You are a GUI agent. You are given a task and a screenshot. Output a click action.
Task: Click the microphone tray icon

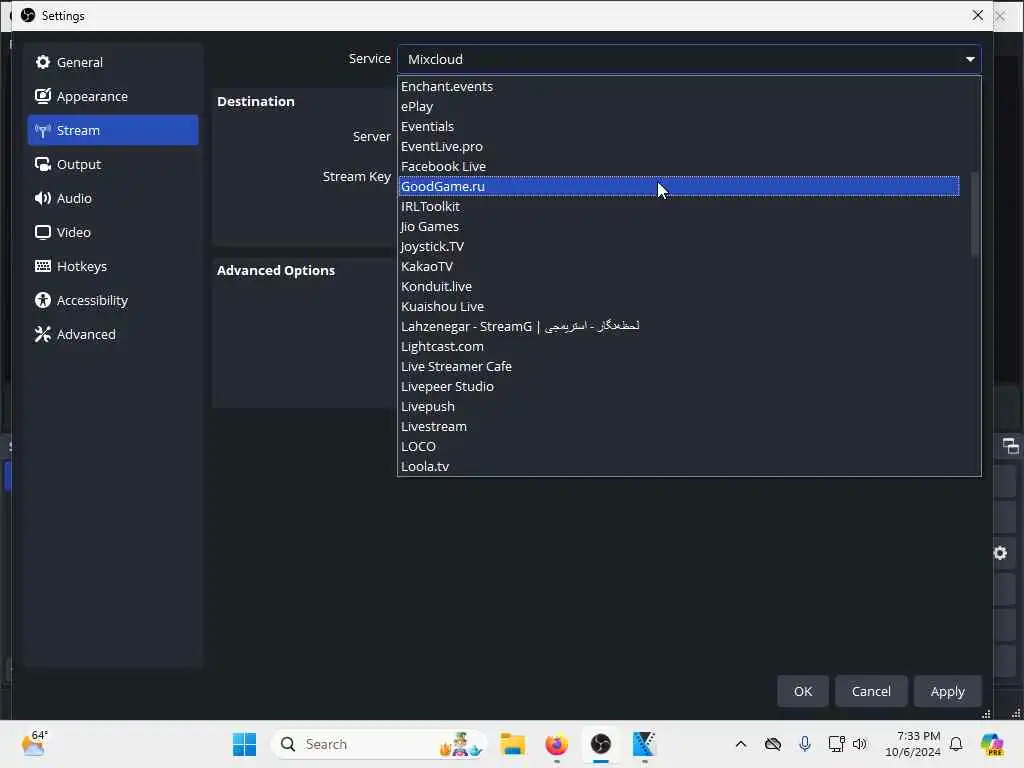pyautogui.click(x=805, y=744)
